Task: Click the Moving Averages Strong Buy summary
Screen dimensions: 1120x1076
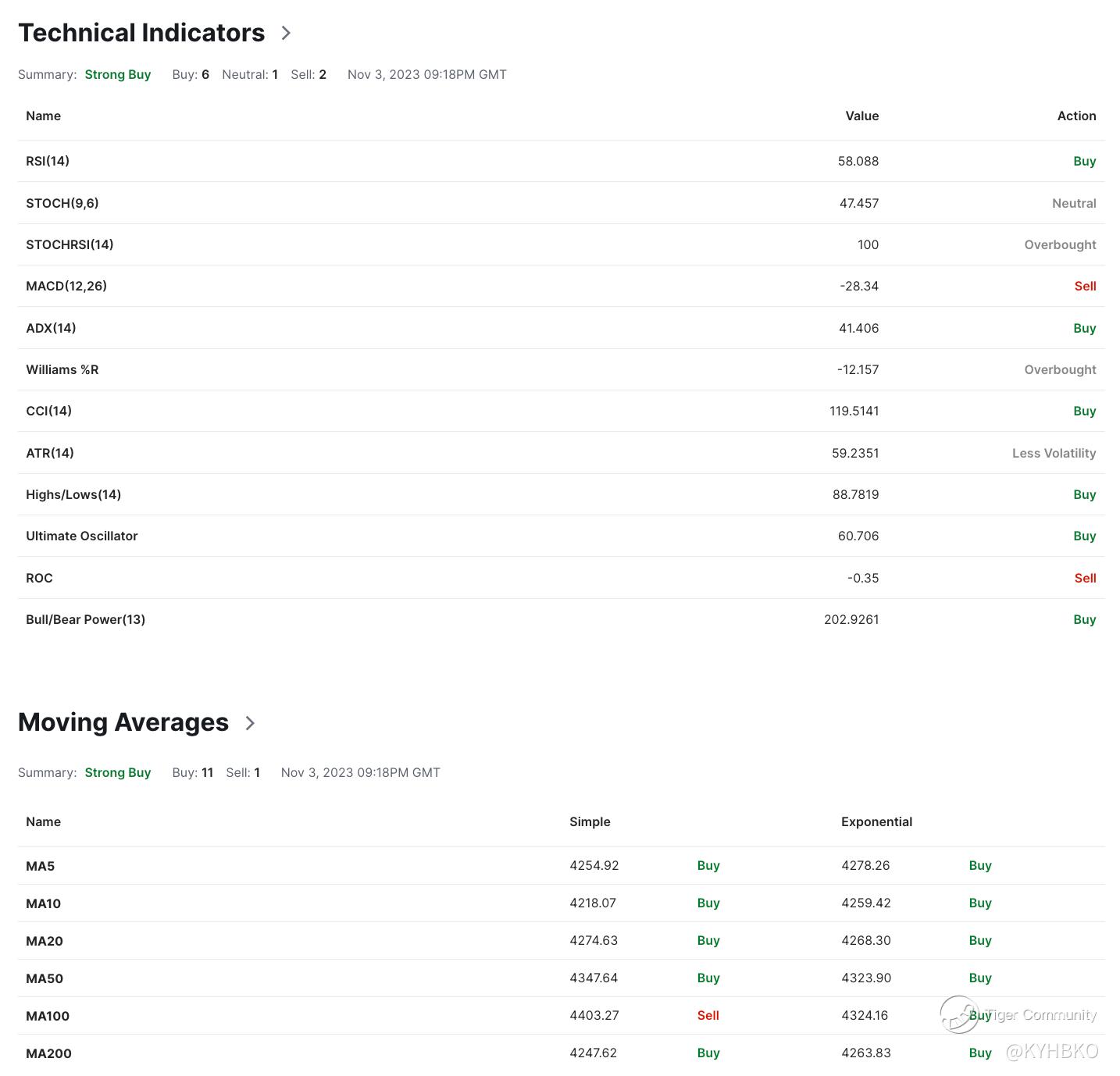Action: (118, 772)
